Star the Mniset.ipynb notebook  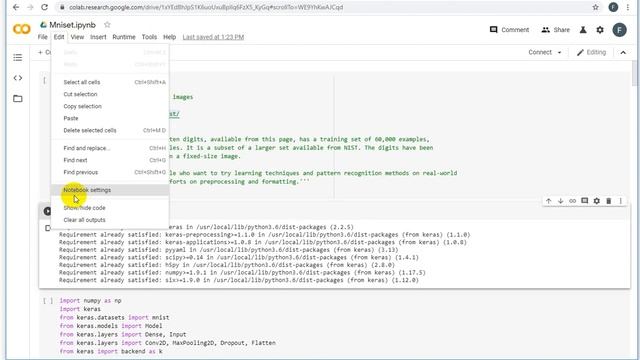point(107,25)
